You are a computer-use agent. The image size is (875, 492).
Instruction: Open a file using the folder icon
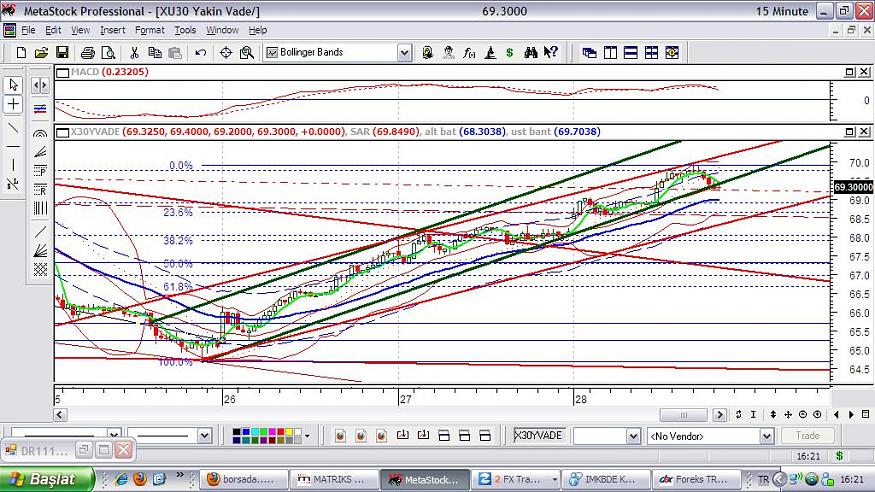(41, 52)
